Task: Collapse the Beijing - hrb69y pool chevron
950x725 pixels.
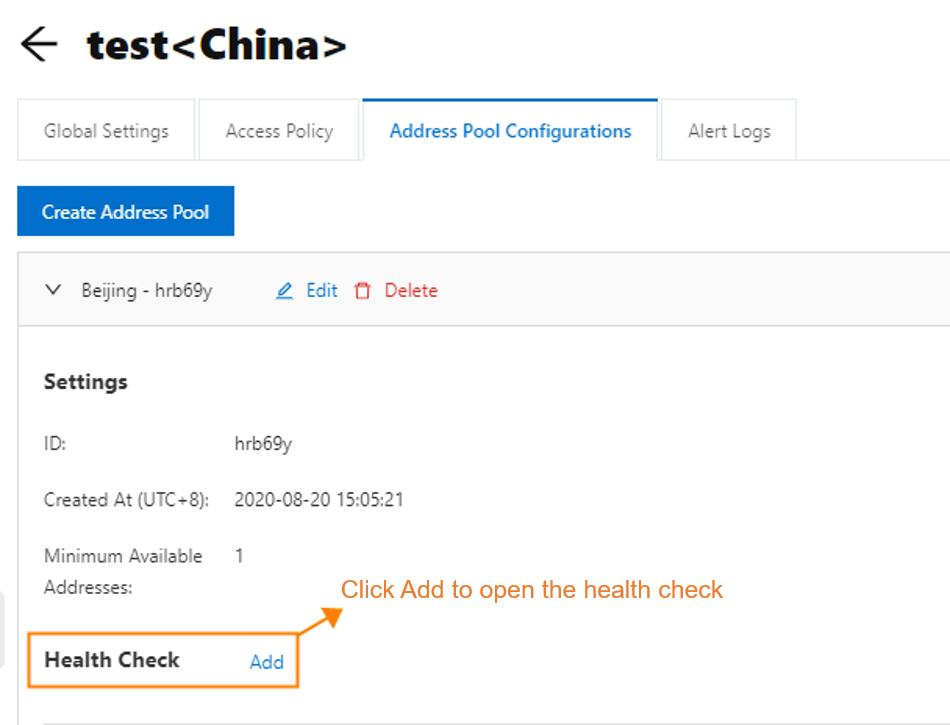Action: (x=53, y=290)
